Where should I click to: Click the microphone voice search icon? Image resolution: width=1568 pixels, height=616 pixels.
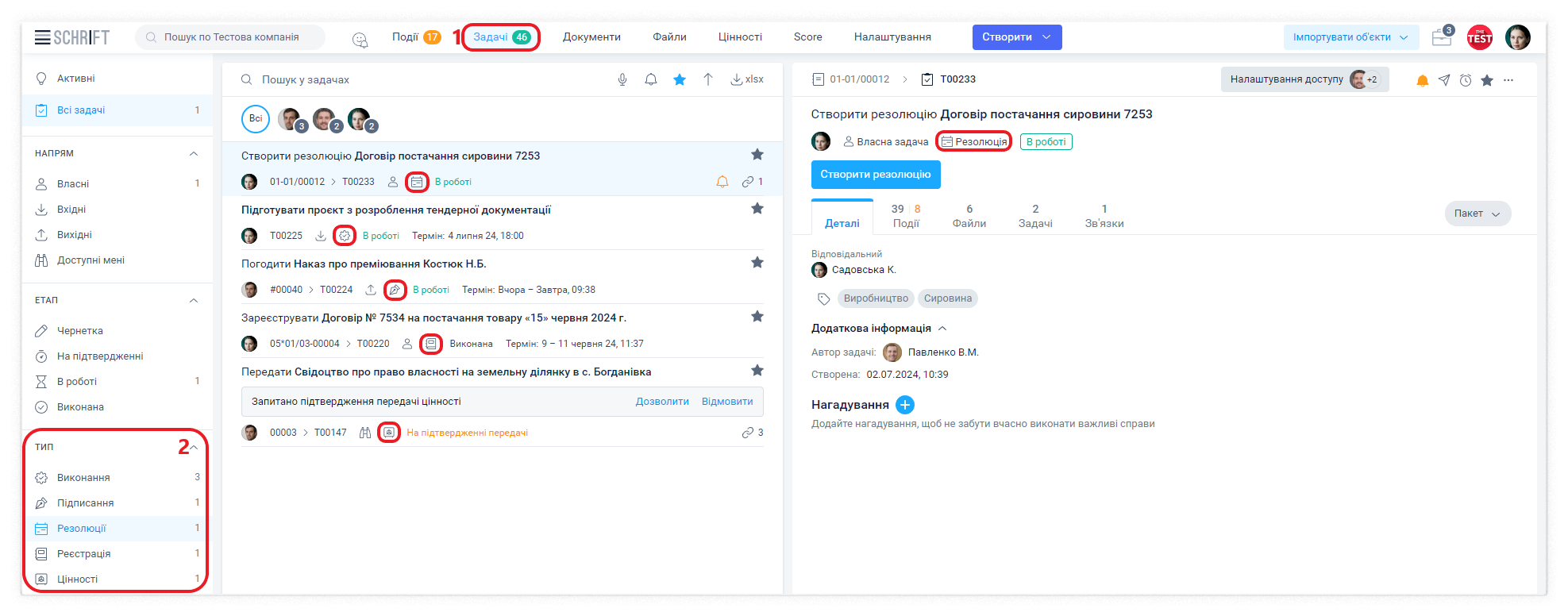click(622, 79)
